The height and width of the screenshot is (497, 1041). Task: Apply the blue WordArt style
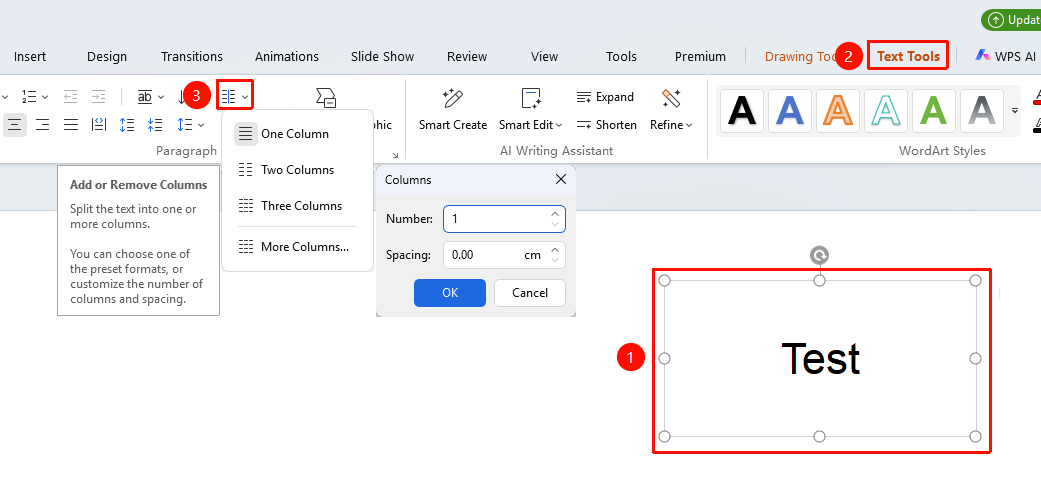coord(790,110)
